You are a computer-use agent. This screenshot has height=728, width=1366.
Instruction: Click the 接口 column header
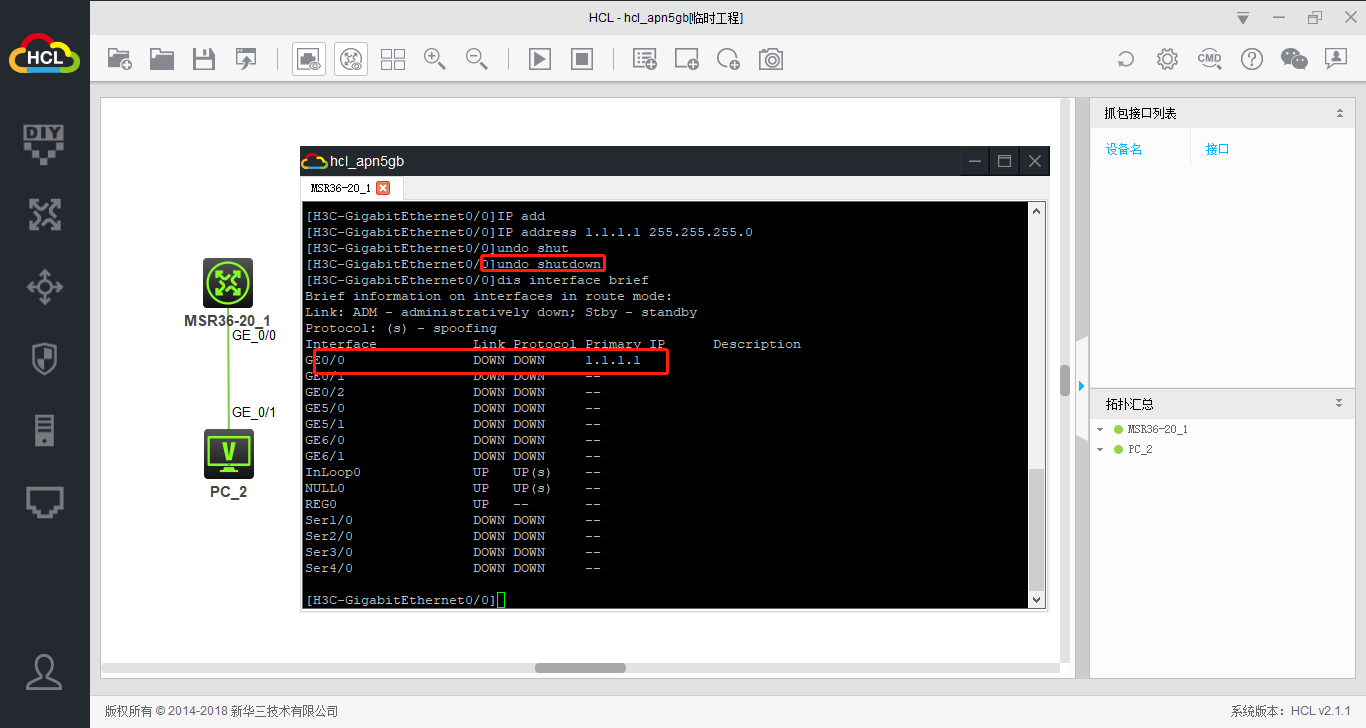pyautogui.click(x=1217, y=149)
